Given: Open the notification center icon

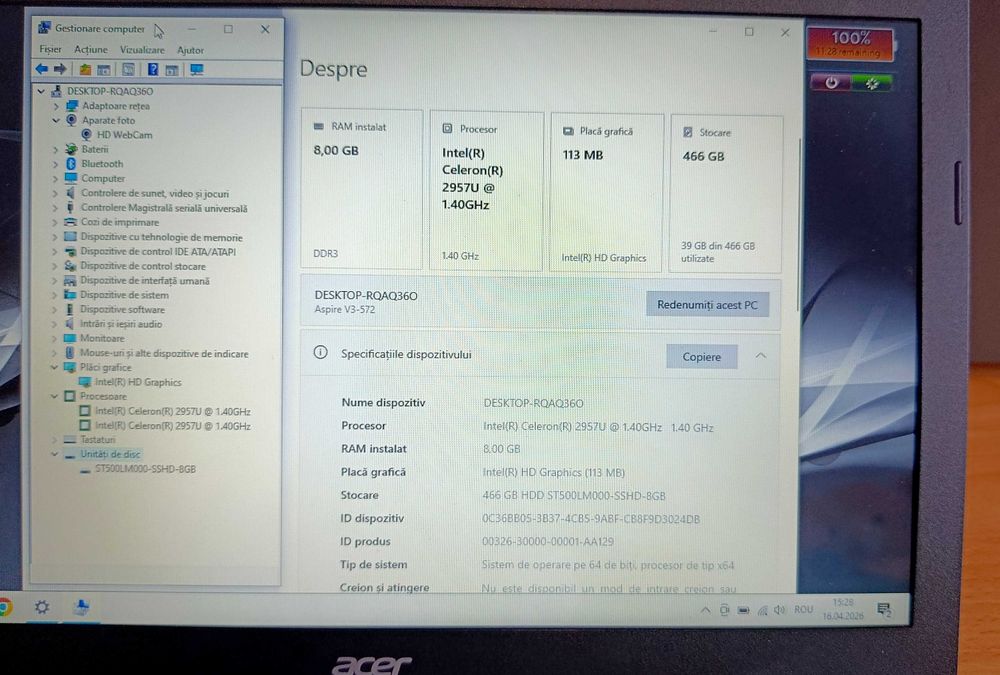Looking at the screenshot, I should [884, 610].
